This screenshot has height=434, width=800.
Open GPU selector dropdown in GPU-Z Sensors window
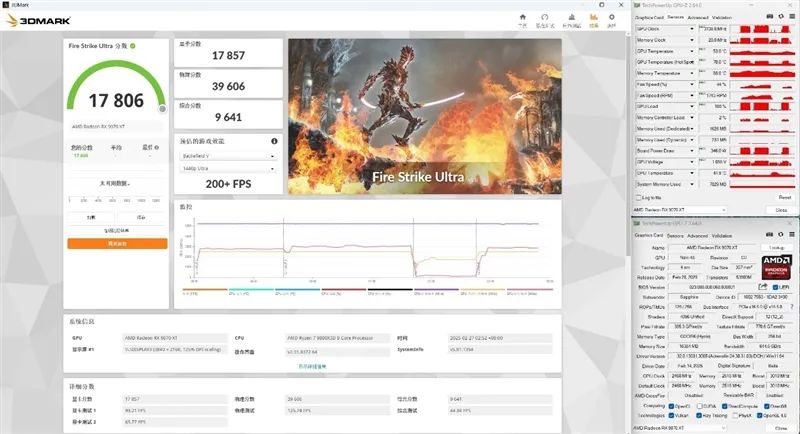(680, 210)
